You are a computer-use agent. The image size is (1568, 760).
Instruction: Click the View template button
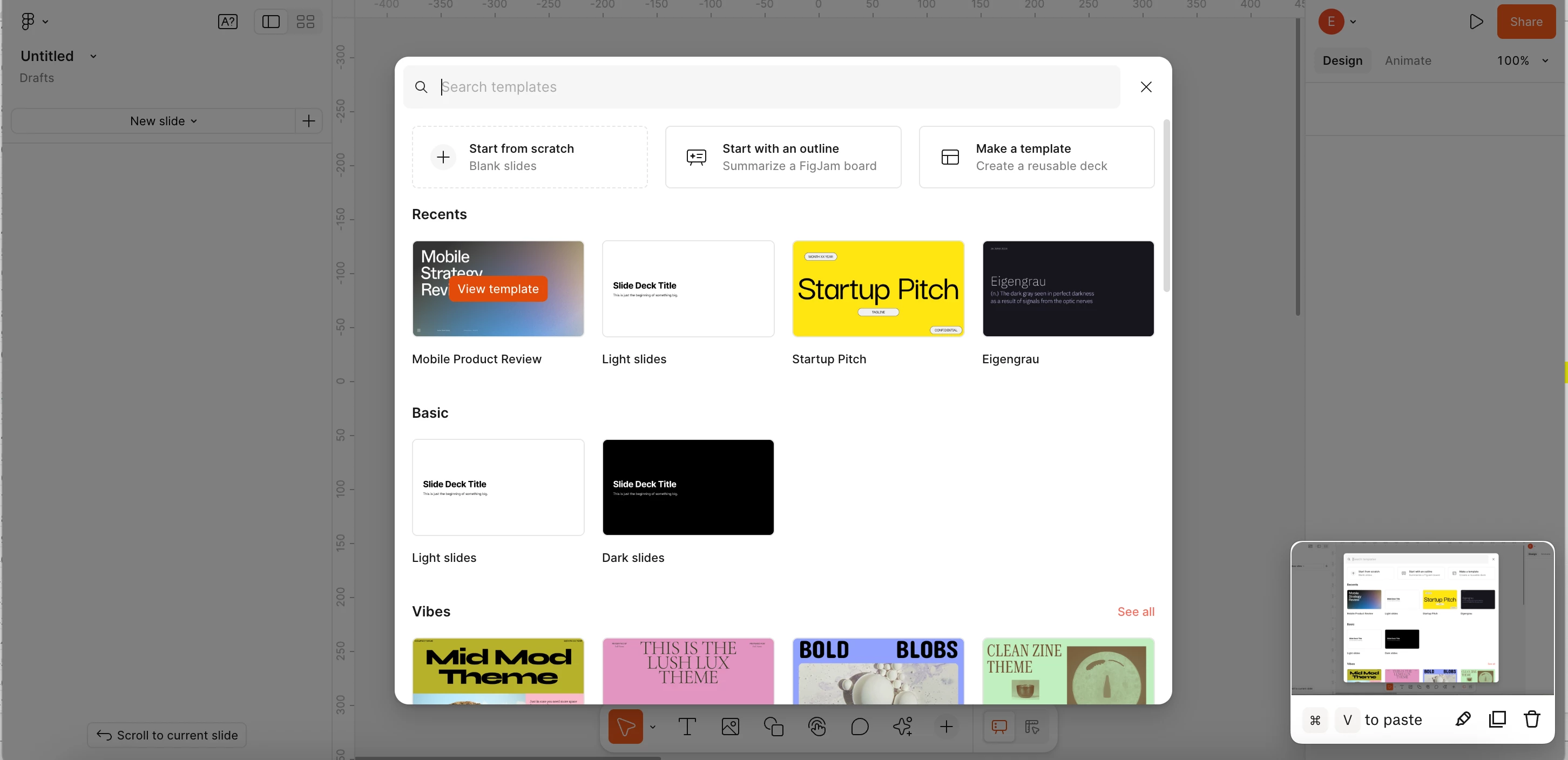[x=498, y=289]
